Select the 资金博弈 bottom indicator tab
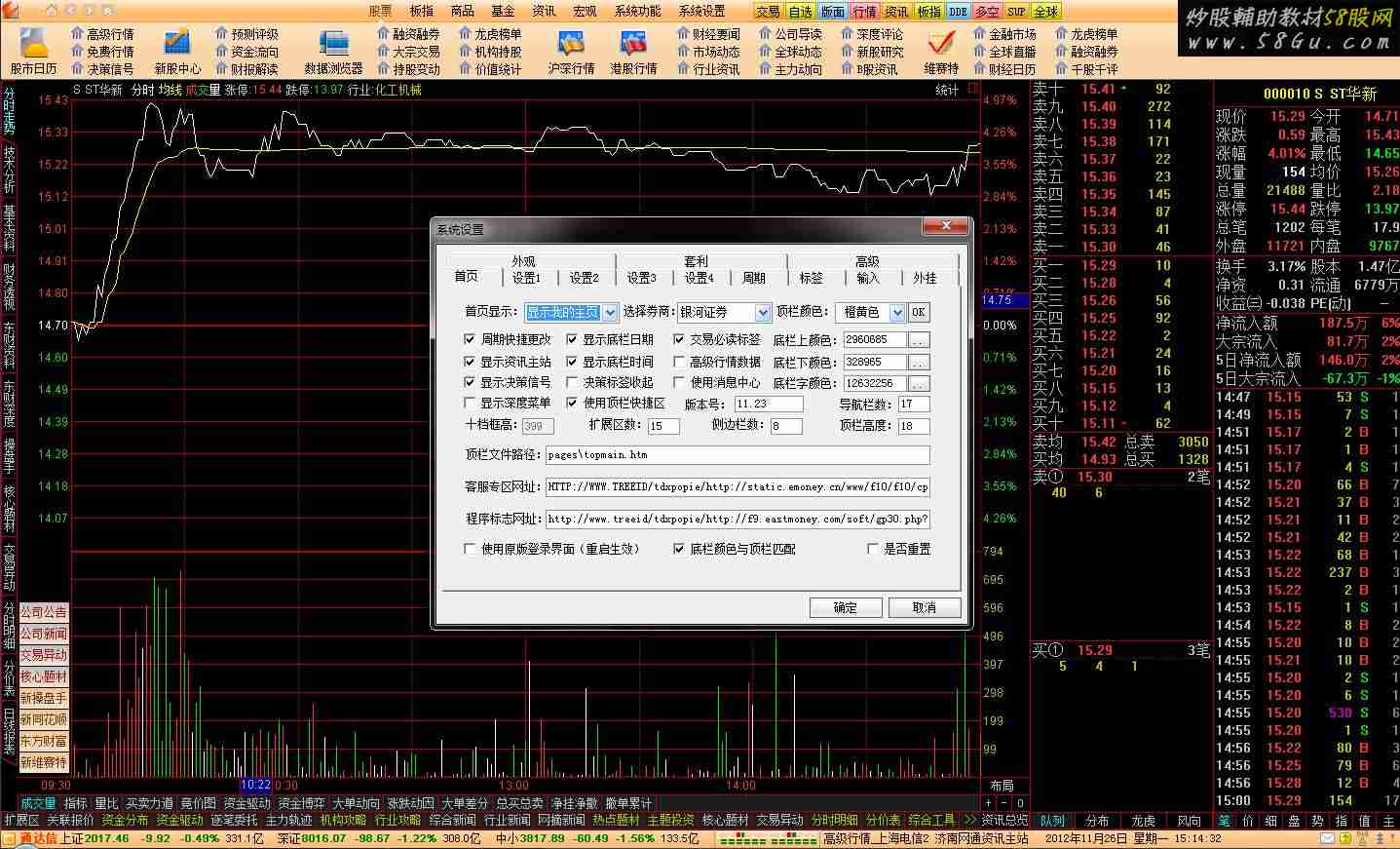 pyautogui.click(x=302, y=803)
